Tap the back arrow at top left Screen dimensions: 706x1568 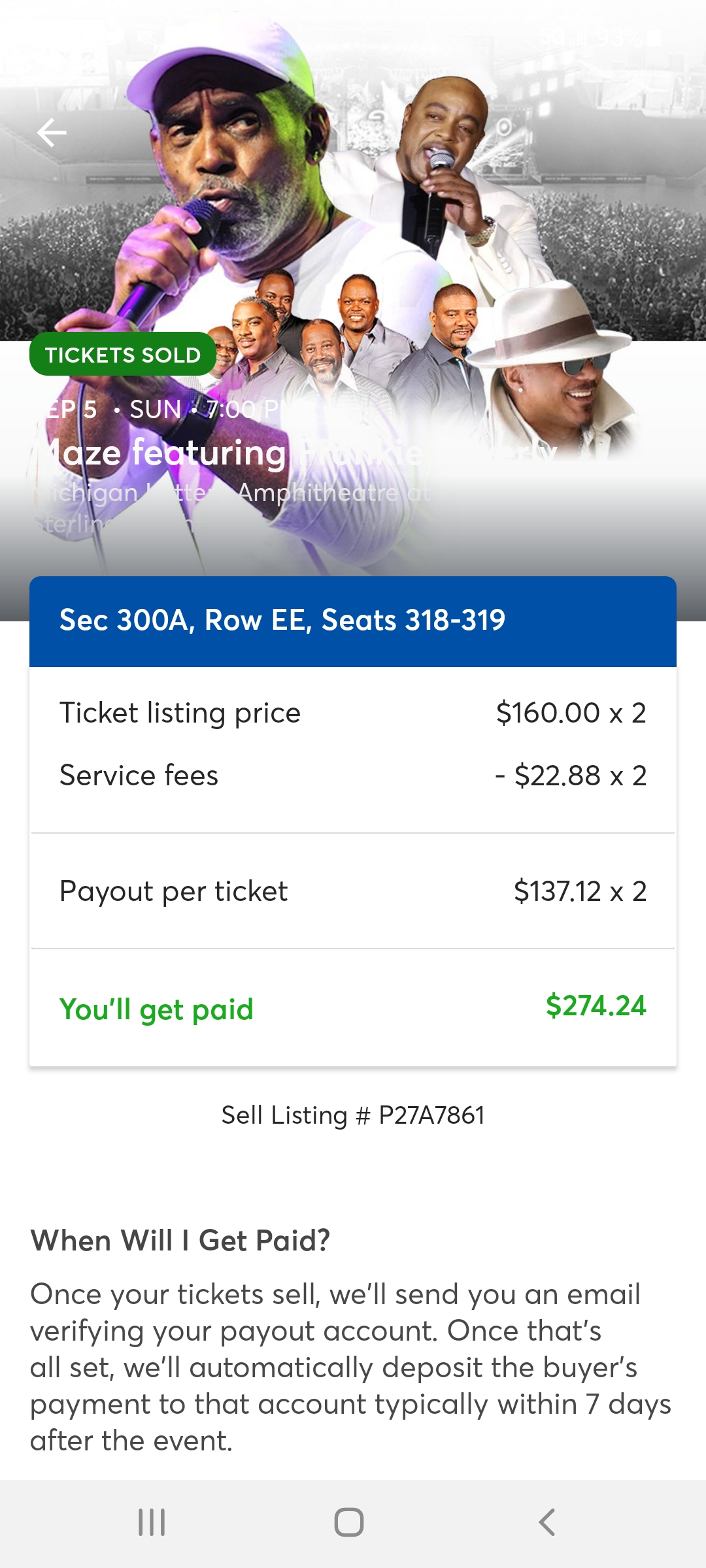coord(52,133)
